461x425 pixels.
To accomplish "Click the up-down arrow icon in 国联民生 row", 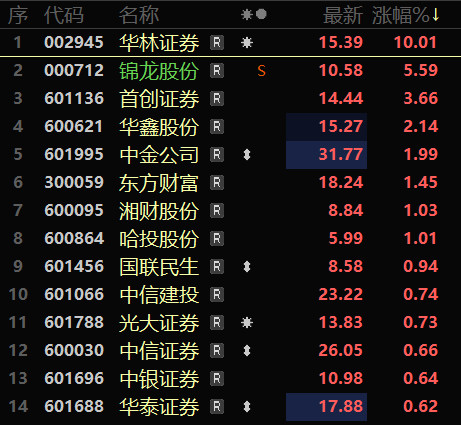I will pos(247,267).
